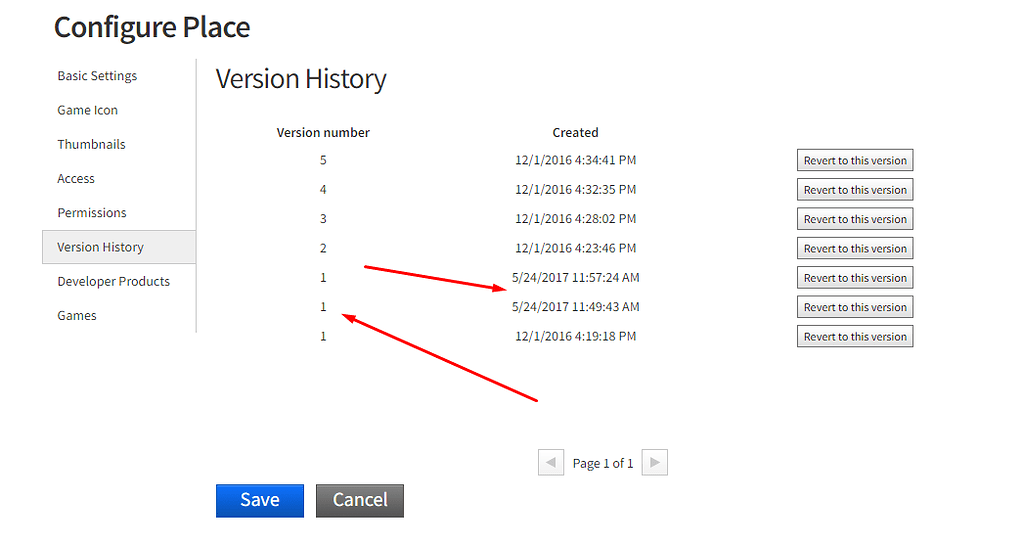Click the Page 1 of 1 label
Image resolution: width=1024 pixels, height=544 pixels.
(x=603, y=463)
